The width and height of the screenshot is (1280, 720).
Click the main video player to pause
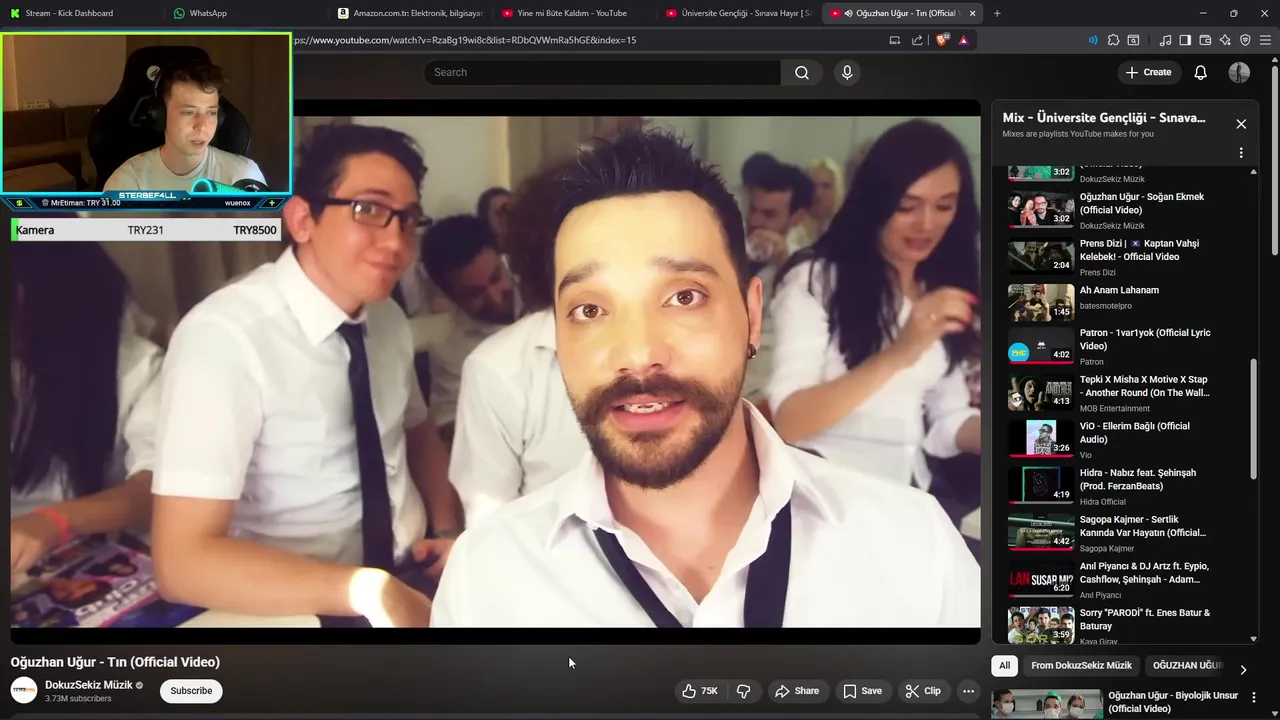point(495,371)
